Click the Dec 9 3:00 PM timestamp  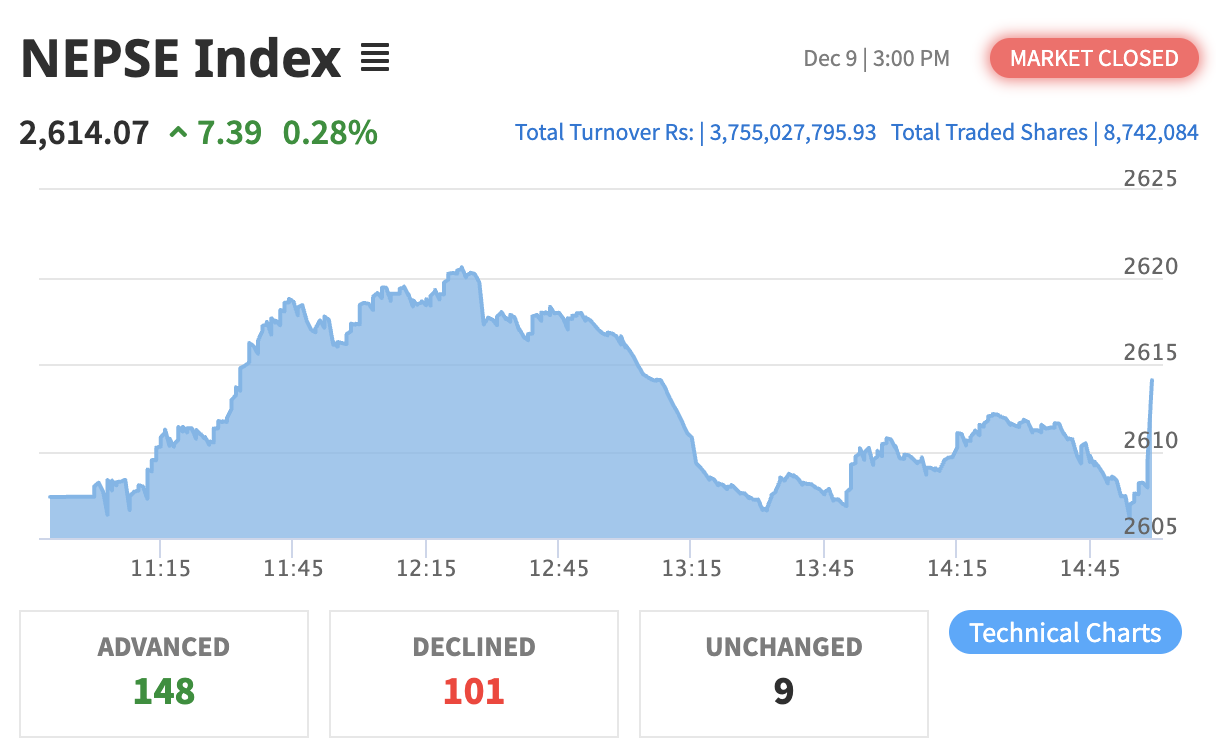click(876, 59)
